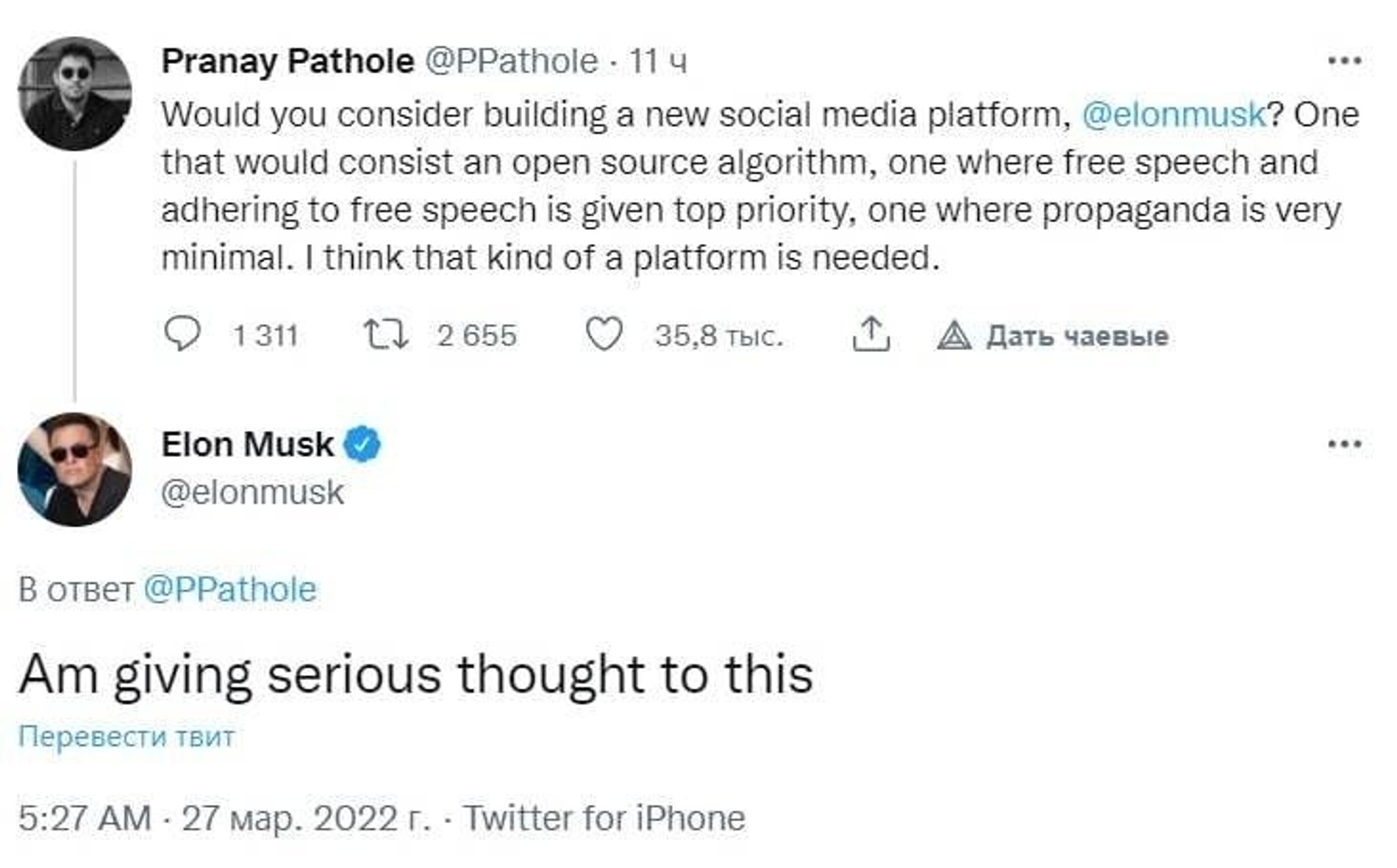Like Pranay Pathole's tweet with heart icon
This screenshot has height=868, width=1397.
point(604,334)
